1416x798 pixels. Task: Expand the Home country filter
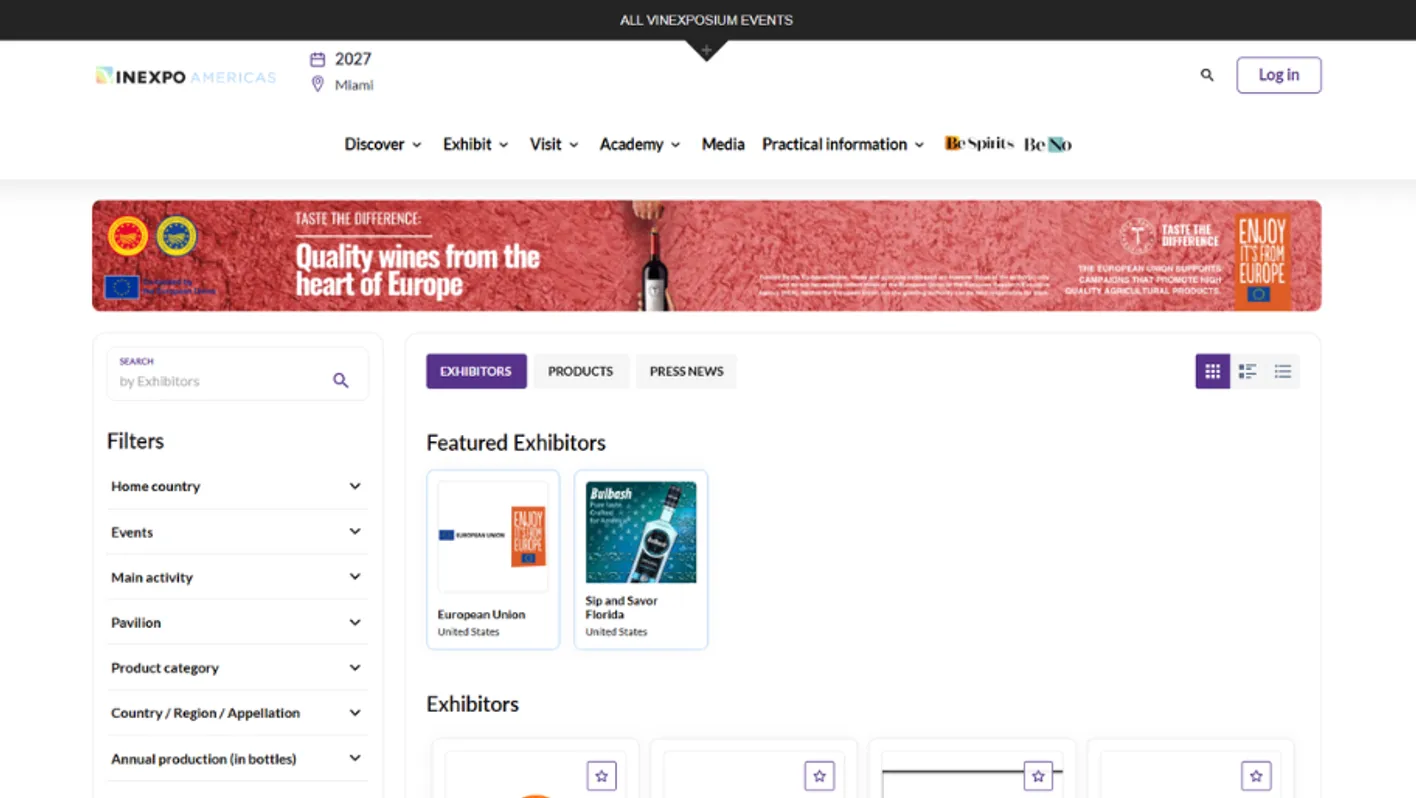coord(236,486)
